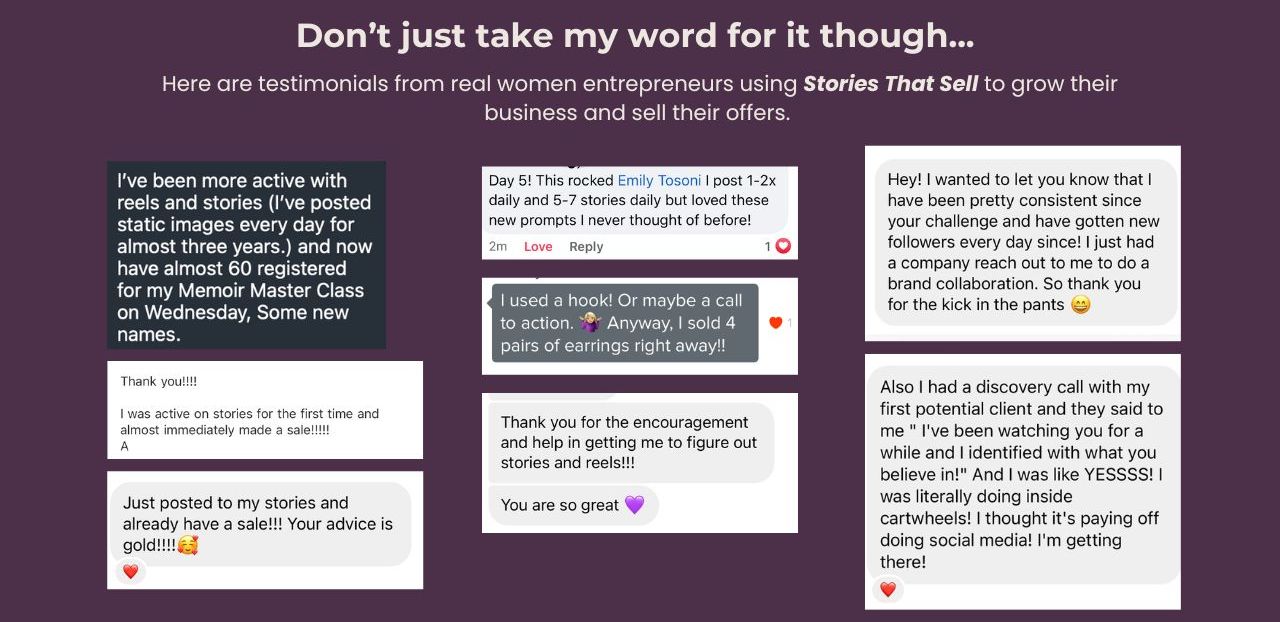Click the smiling hearts emoji after 'gold!!!!'
The height and width of the screenshot is (622, 1280).
pos(188,546)
